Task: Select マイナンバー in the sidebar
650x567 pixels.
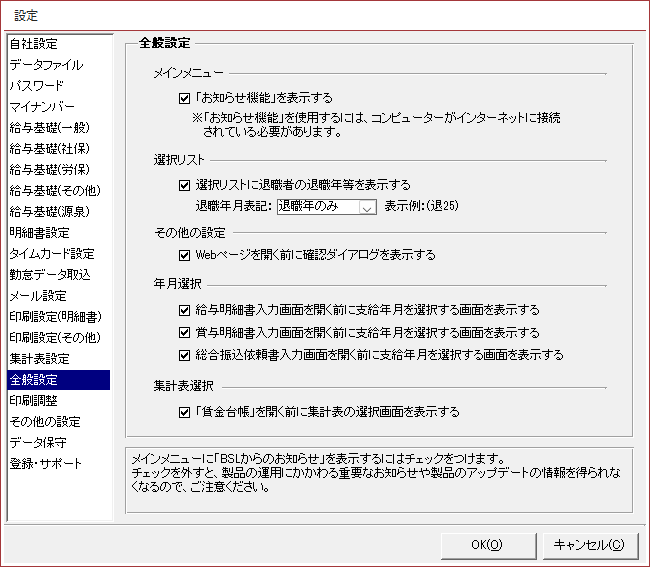Action: point(42,107)
